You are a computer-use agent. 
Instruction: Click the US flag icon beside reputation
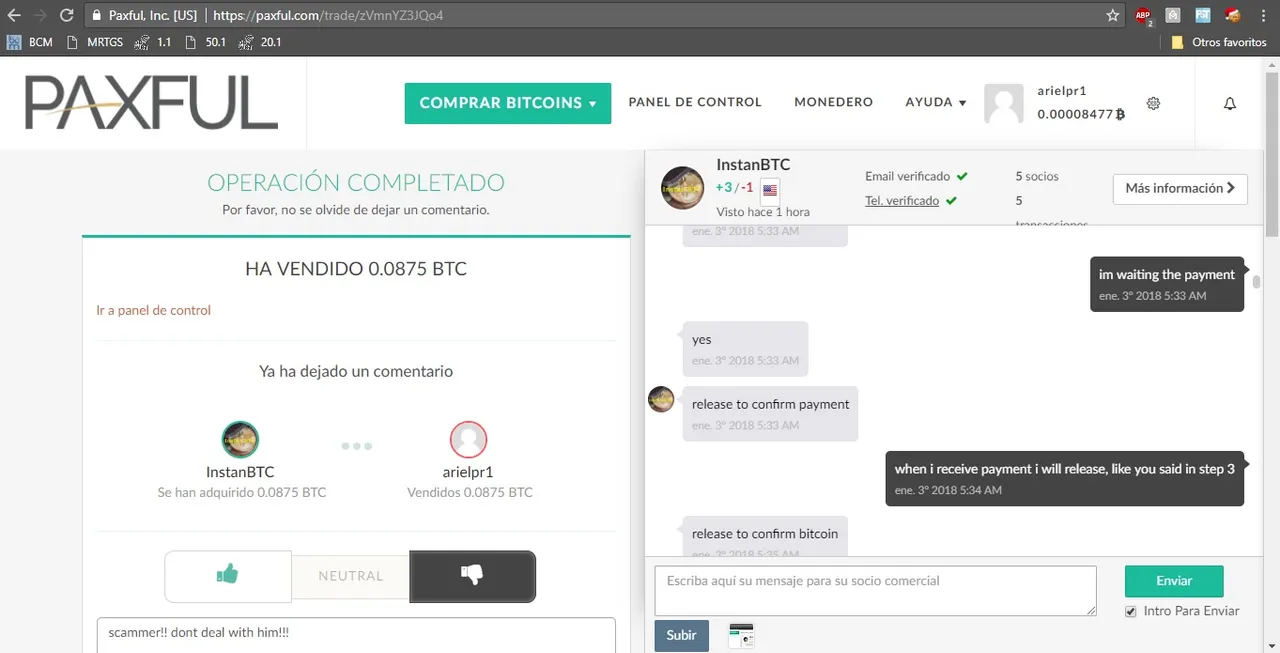770,189
